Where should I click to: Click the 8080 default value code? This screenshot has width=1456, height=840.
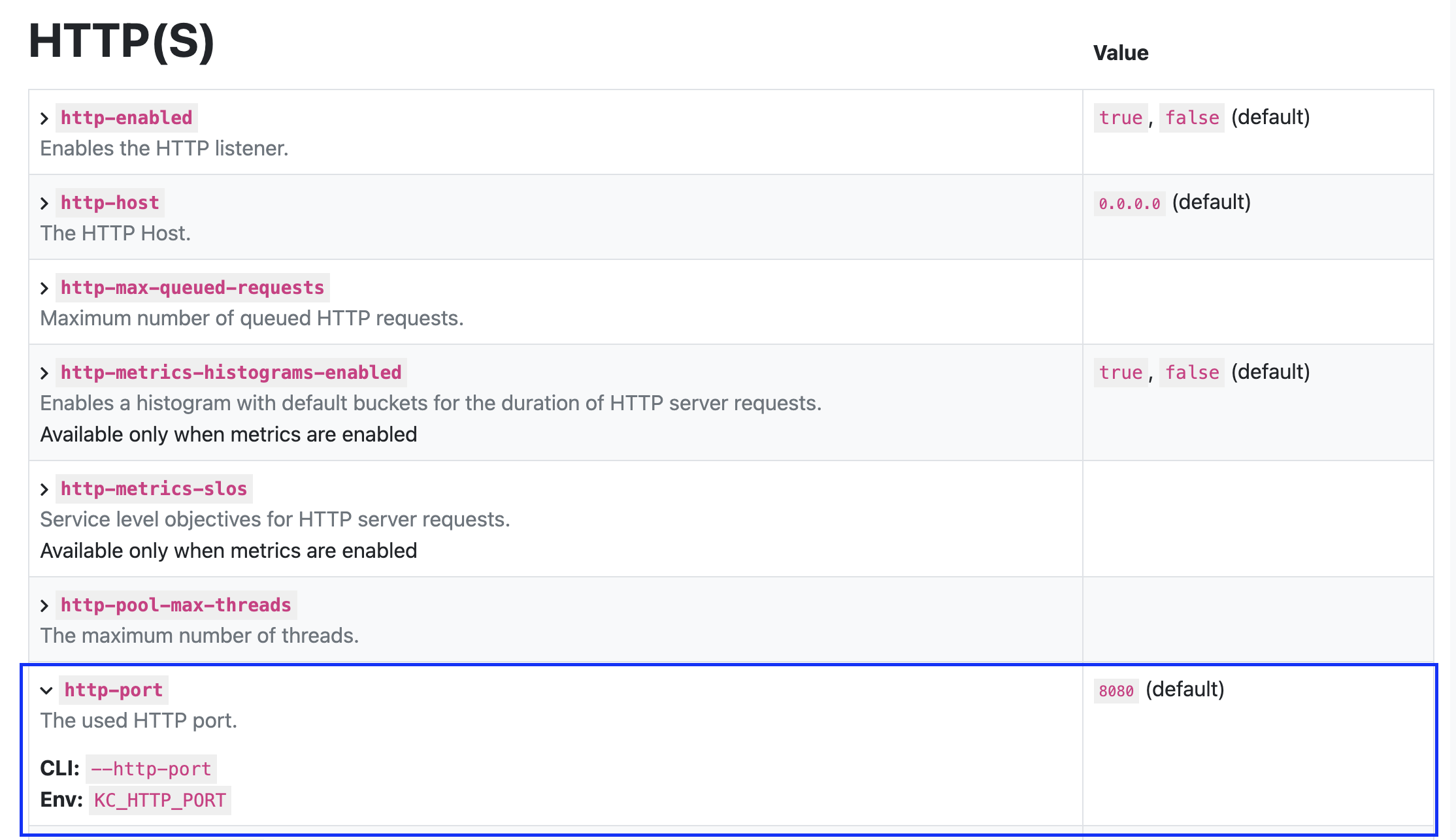[1116, 690]
